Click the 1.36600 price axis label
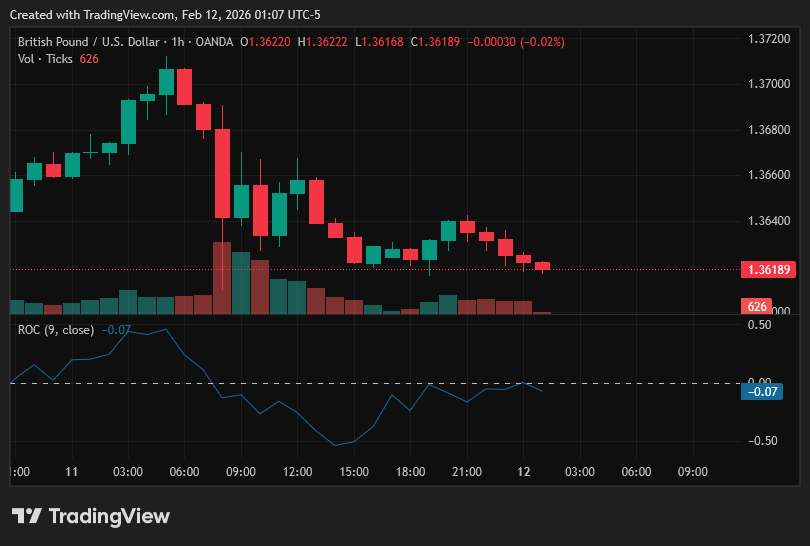The height and width of the screenshot is (546, 810). 769,175
